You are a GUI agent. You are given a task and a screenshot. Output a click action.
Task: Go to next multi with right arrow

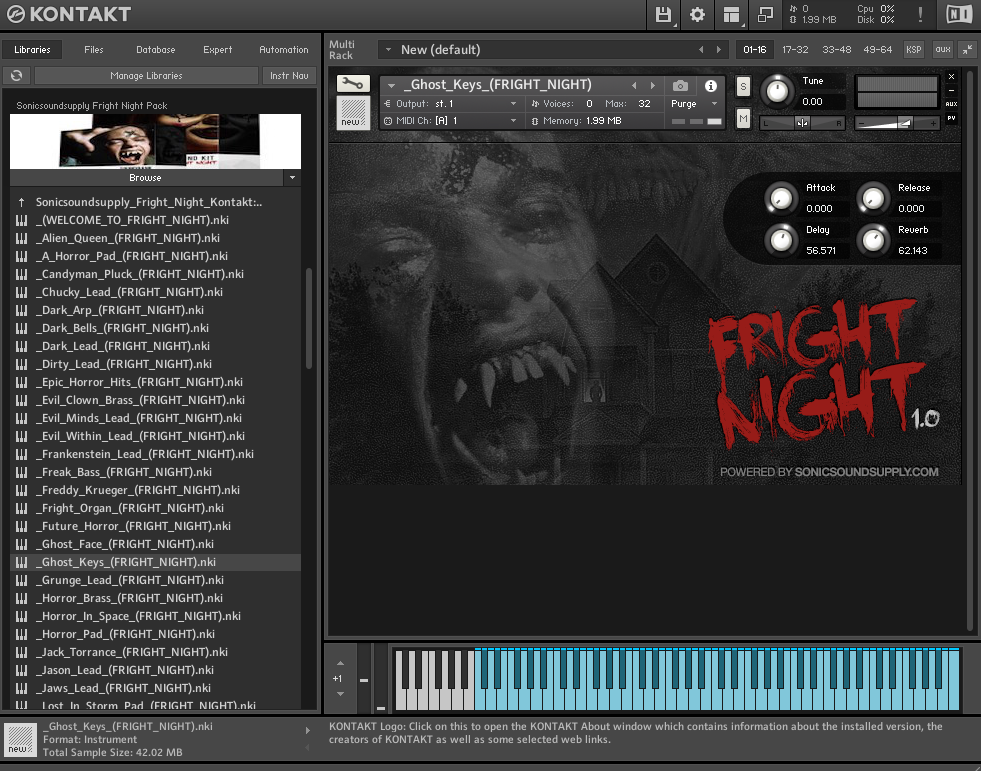(x=719, y=49)
